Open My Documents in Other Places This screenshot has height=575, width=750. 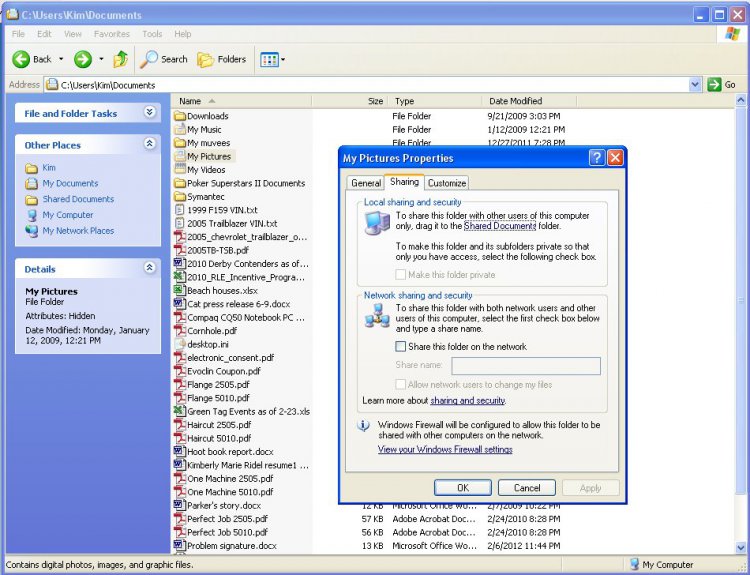70,183
